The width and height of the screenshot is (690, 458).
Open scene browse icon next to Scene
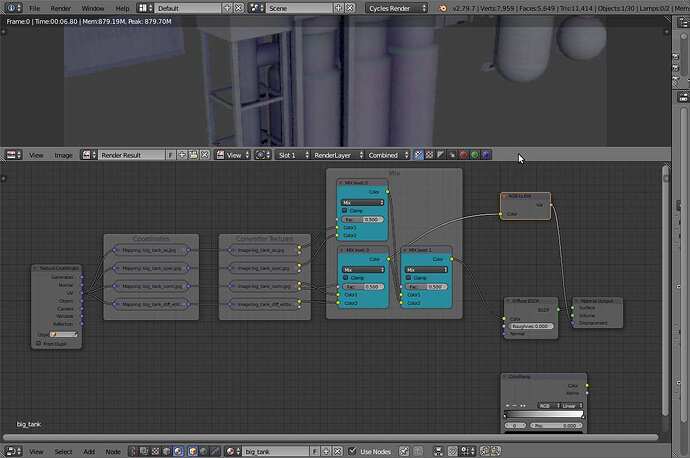[257, 8]
